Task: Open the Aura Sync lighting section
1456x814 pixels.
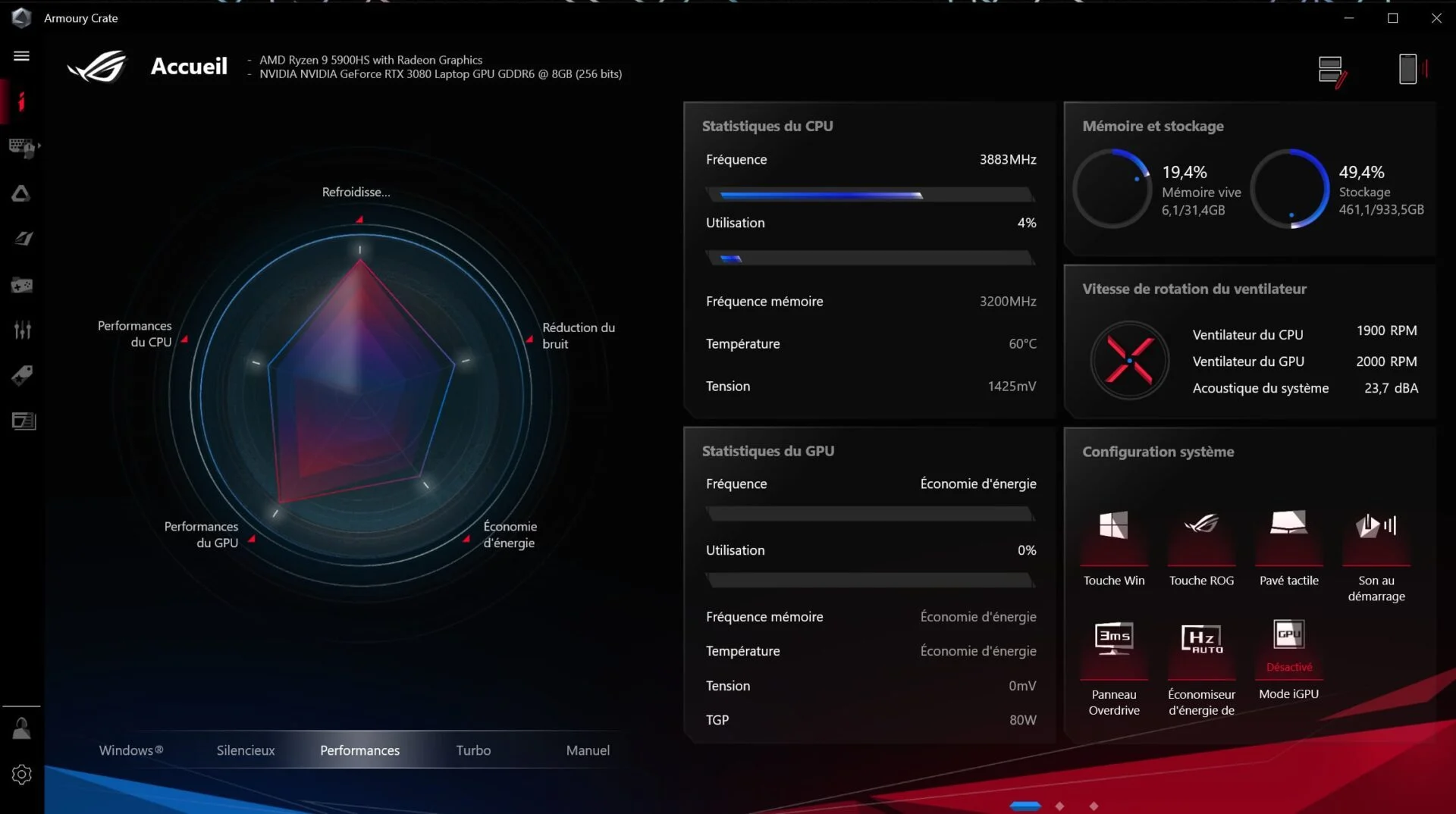Action: click(x=22, y=193)
